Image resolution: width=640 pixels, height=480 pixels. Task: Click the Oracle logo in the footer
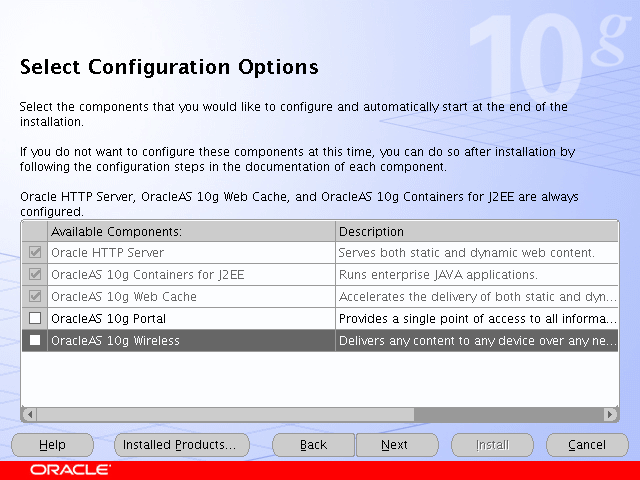point(70,470)
